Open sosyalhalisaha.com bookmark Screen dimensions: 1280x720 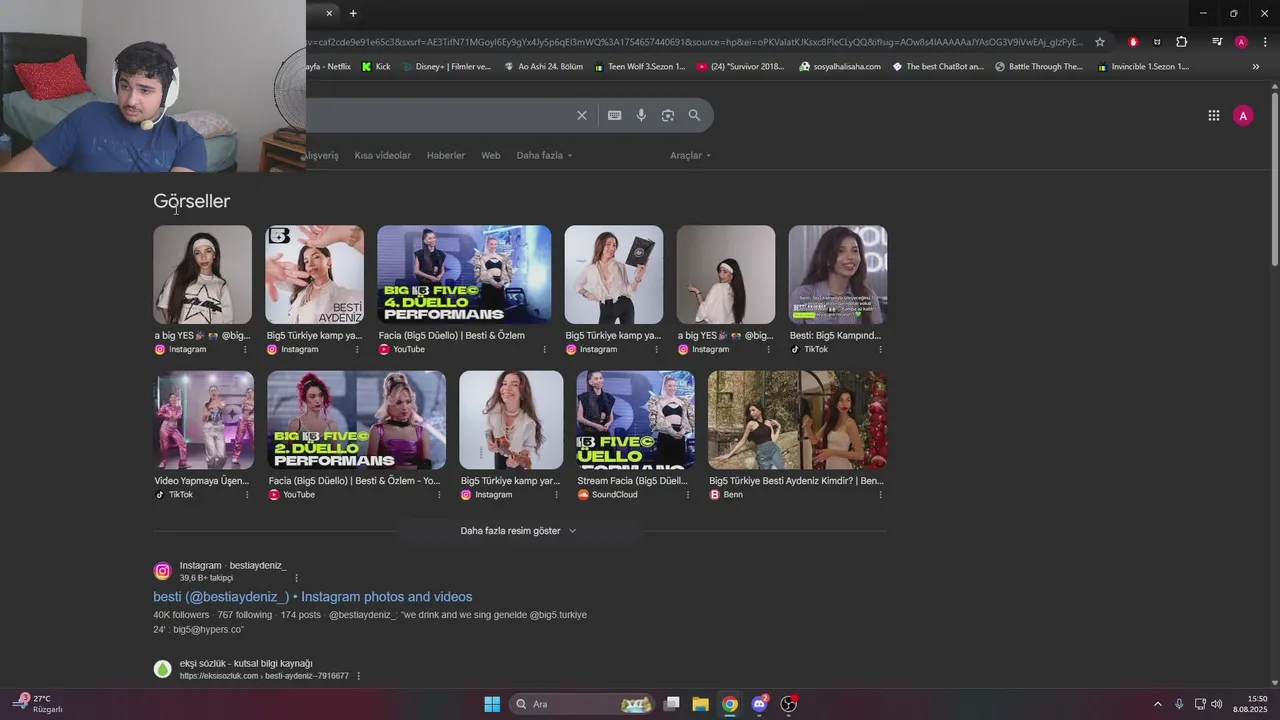point(840,67)
